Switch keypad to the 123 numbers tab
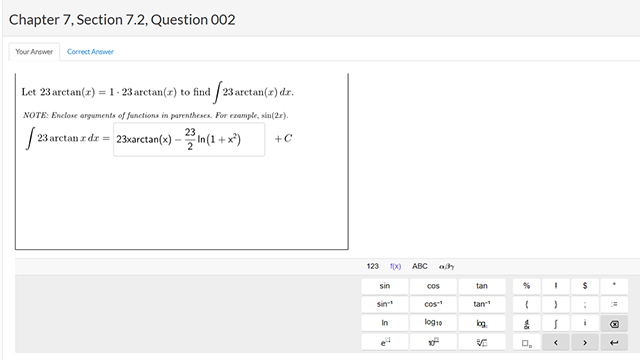This screenshot has width=640, height=360. pyautogui.click(x=372, y=266)
